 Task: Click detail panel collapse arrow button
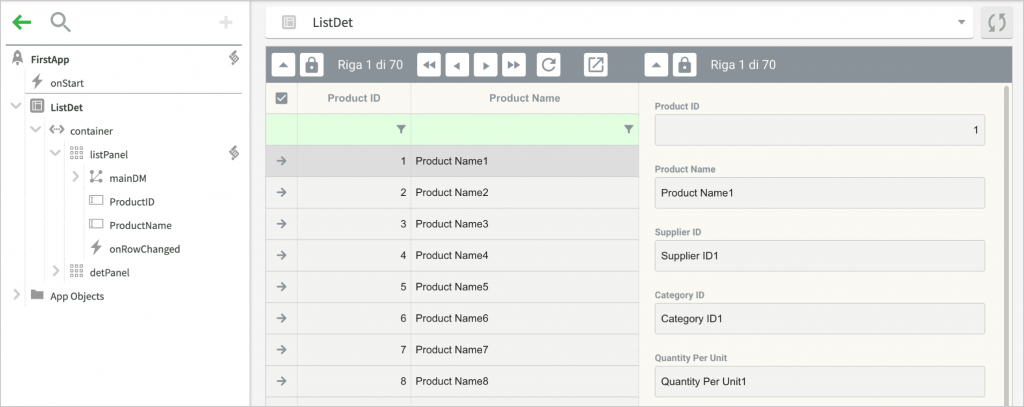point(656,65)
